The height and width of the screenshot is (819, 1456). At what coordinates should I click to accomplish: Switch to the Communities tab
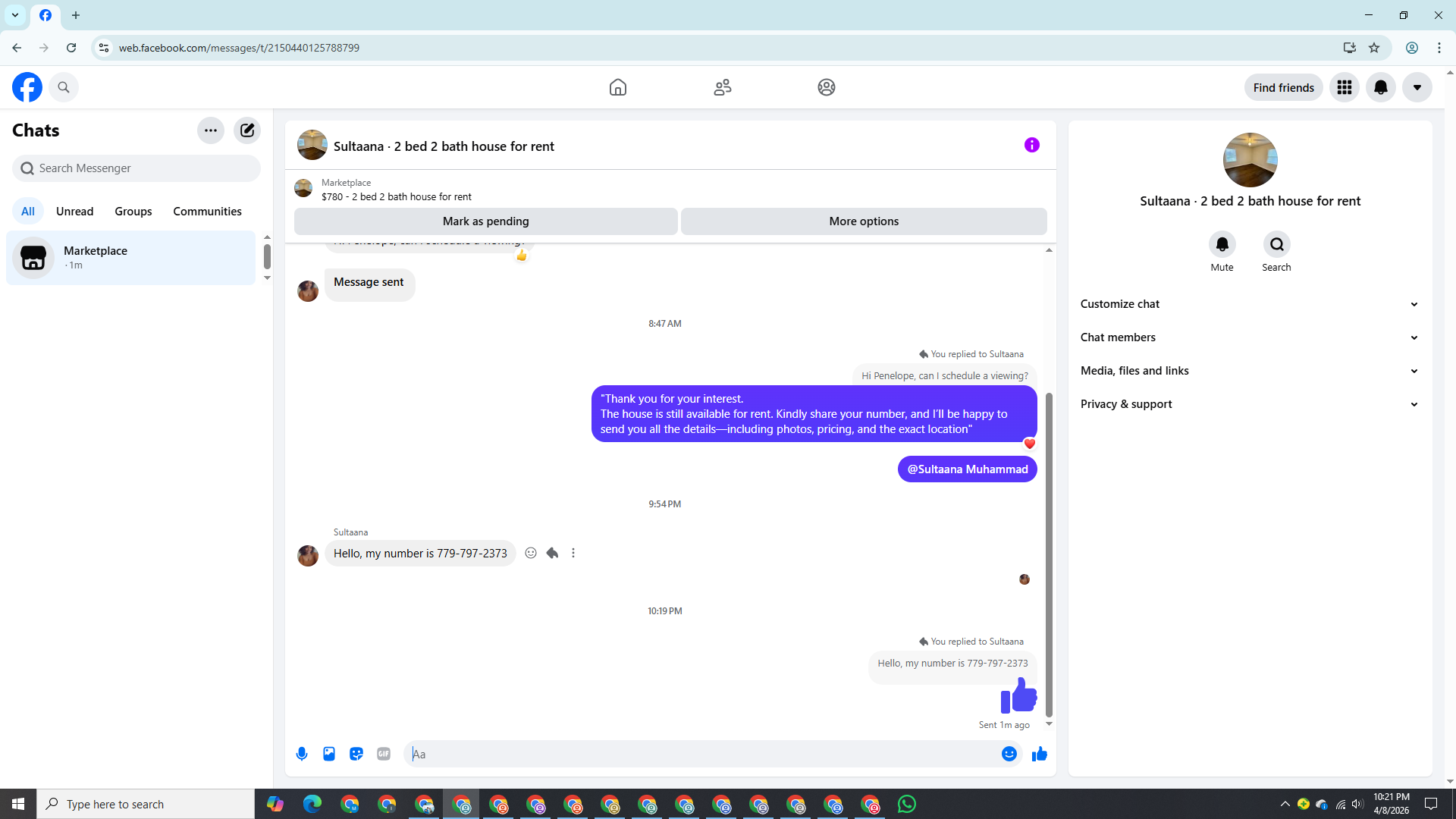click(207, 212)
